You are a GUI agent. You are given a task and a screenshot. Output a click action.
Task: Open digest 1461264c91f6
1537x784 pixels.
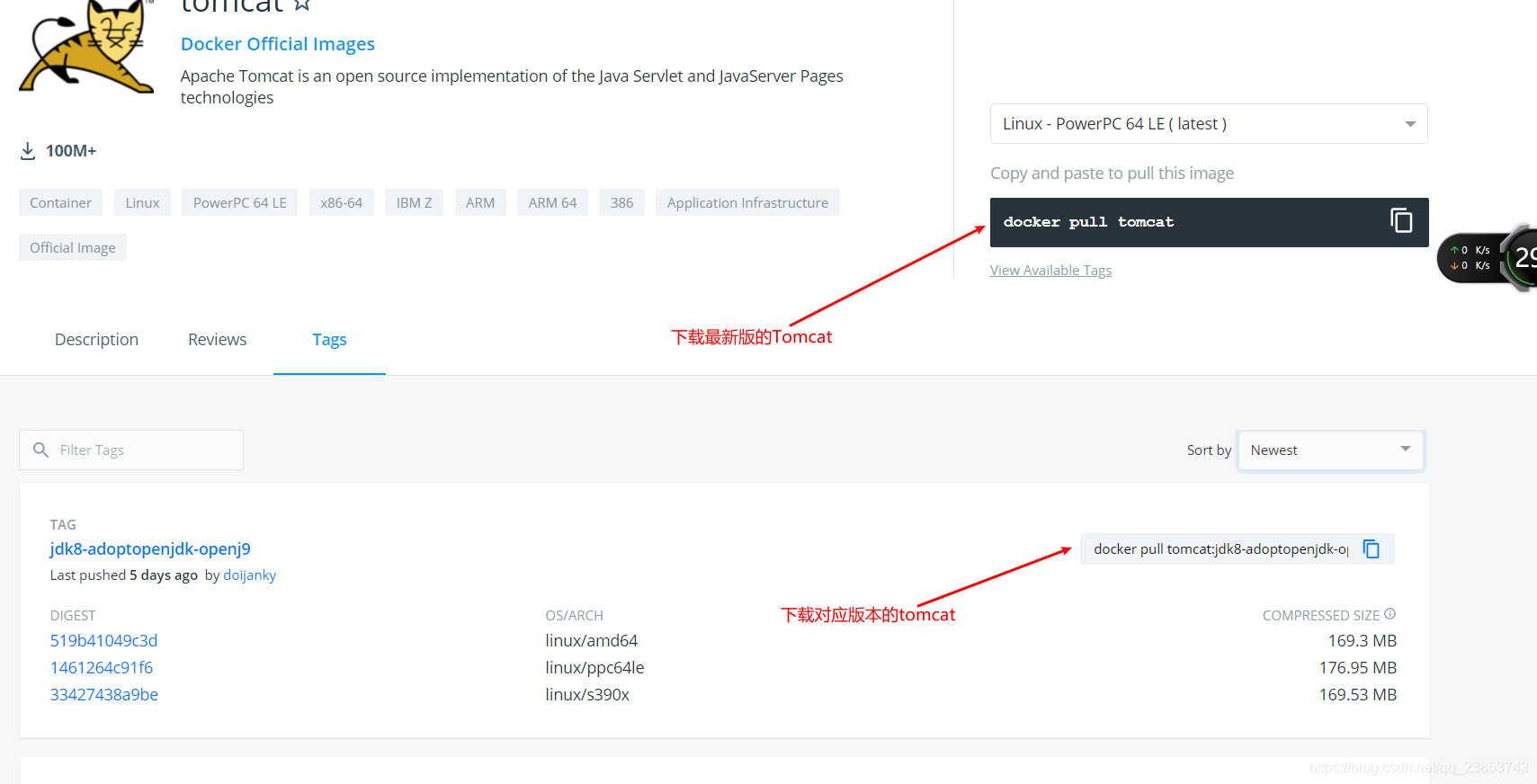tap(102, 668)
